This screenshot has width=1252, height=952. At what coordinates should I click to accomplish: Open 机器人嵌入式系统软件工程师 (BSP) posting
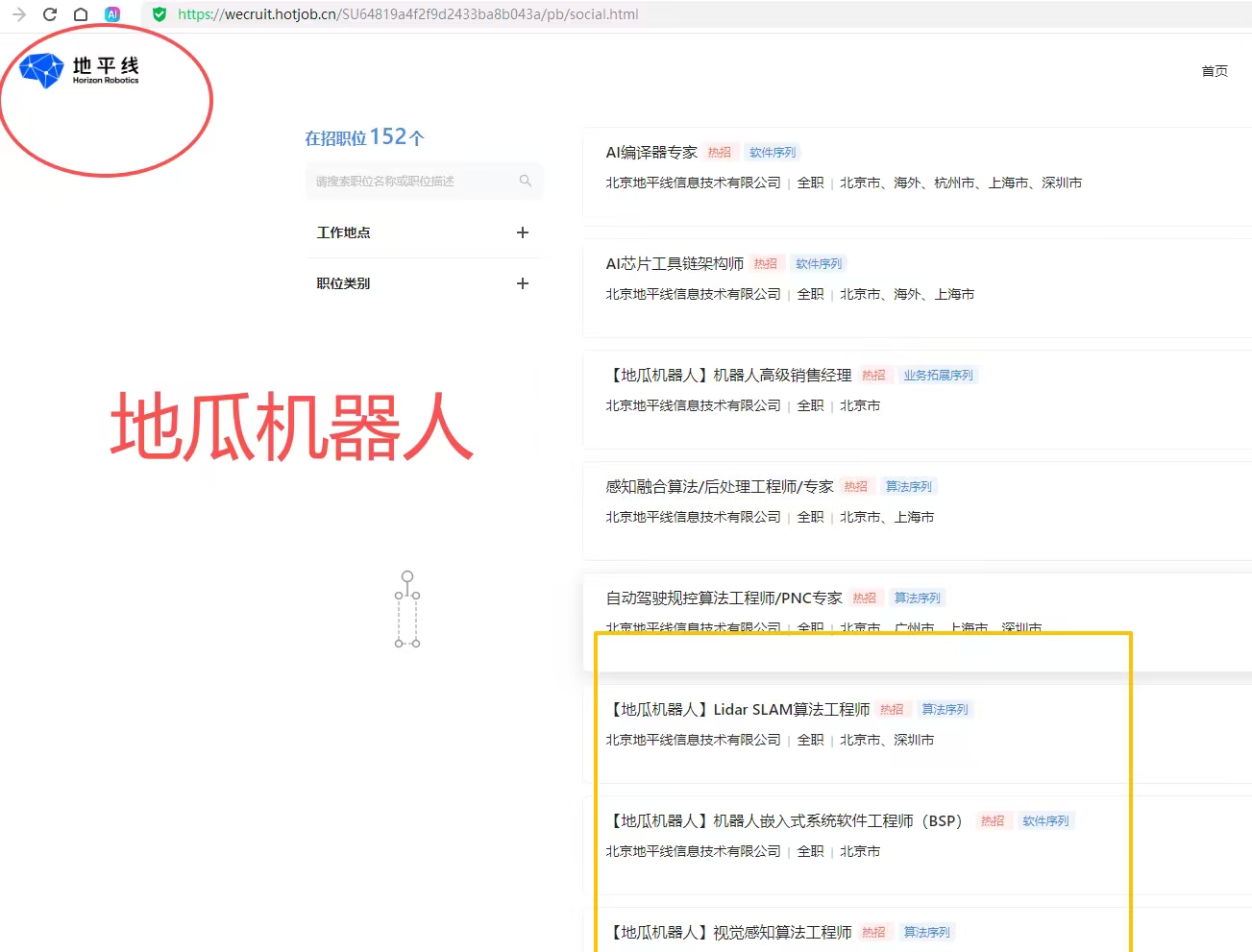[784, 820]
